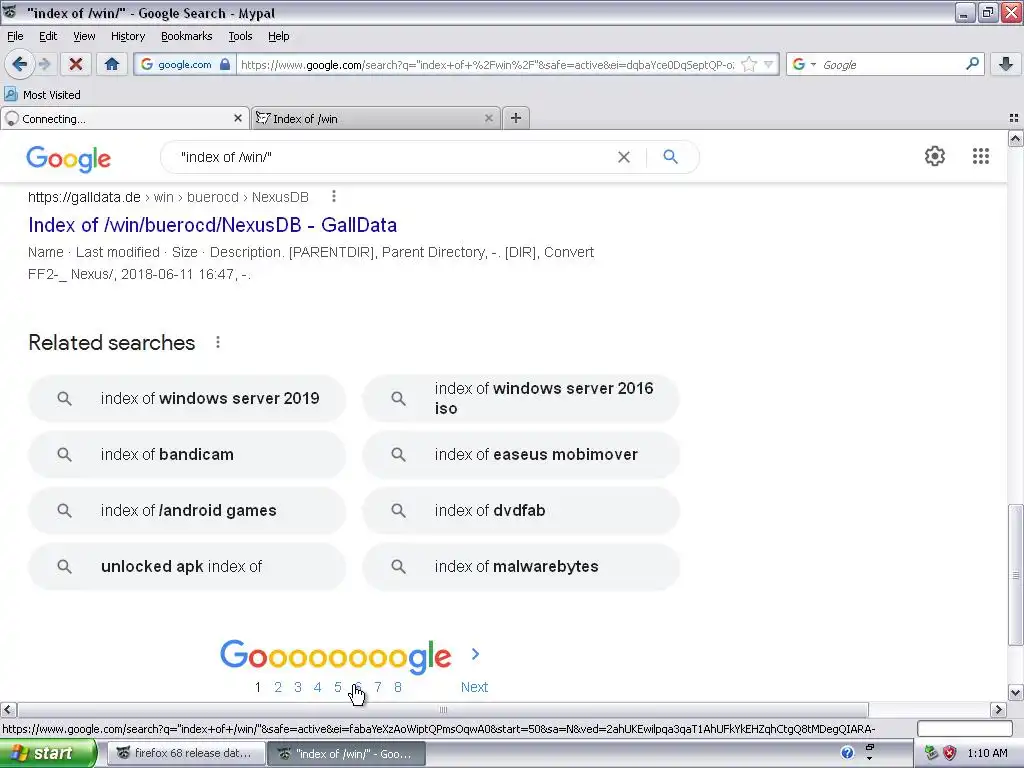Search index of /android games
Image resolution: width=1024 pixels, height=768 pixels.
point(187,511)
